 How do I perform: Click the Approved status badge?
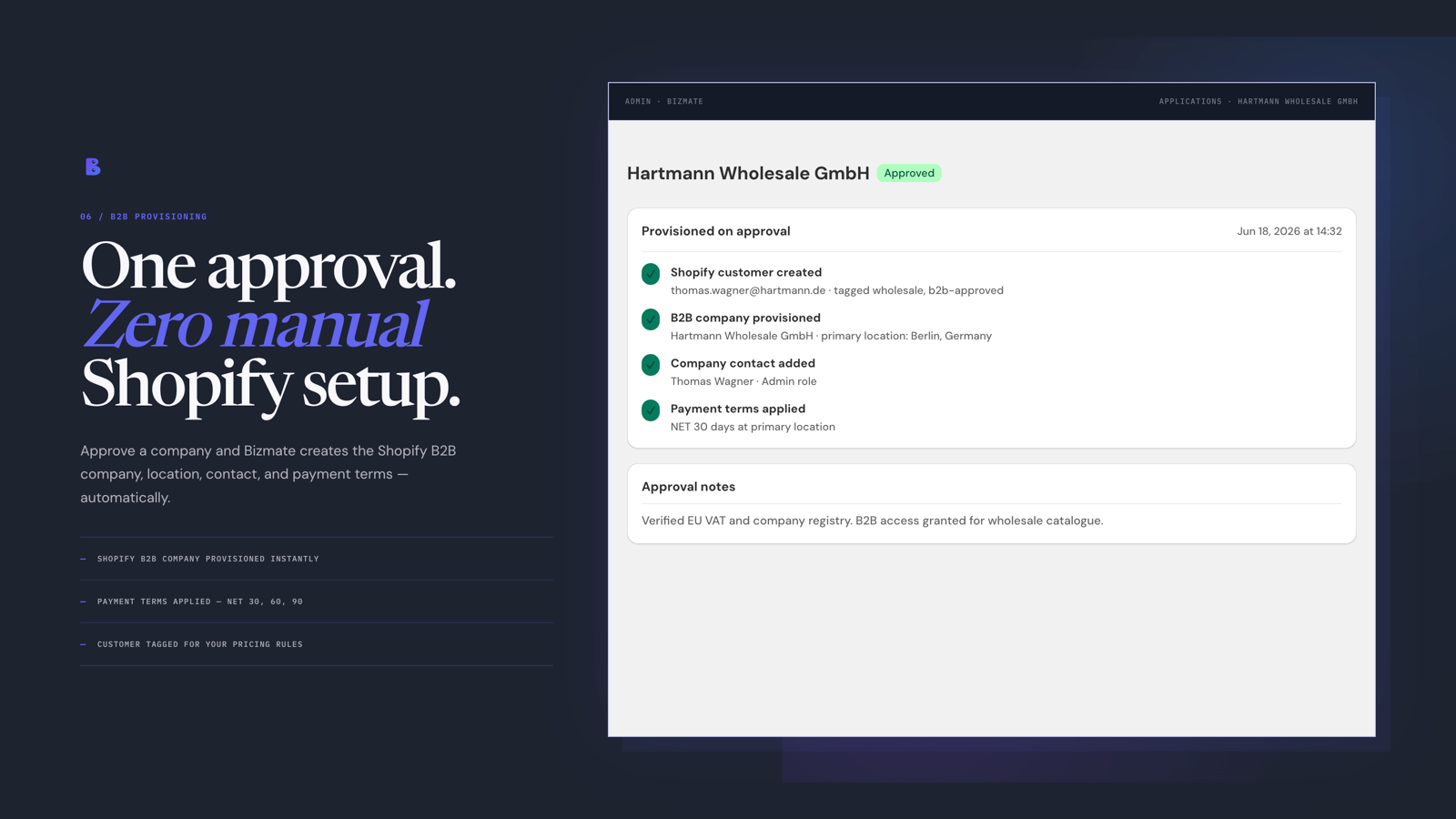coord(909,173)
